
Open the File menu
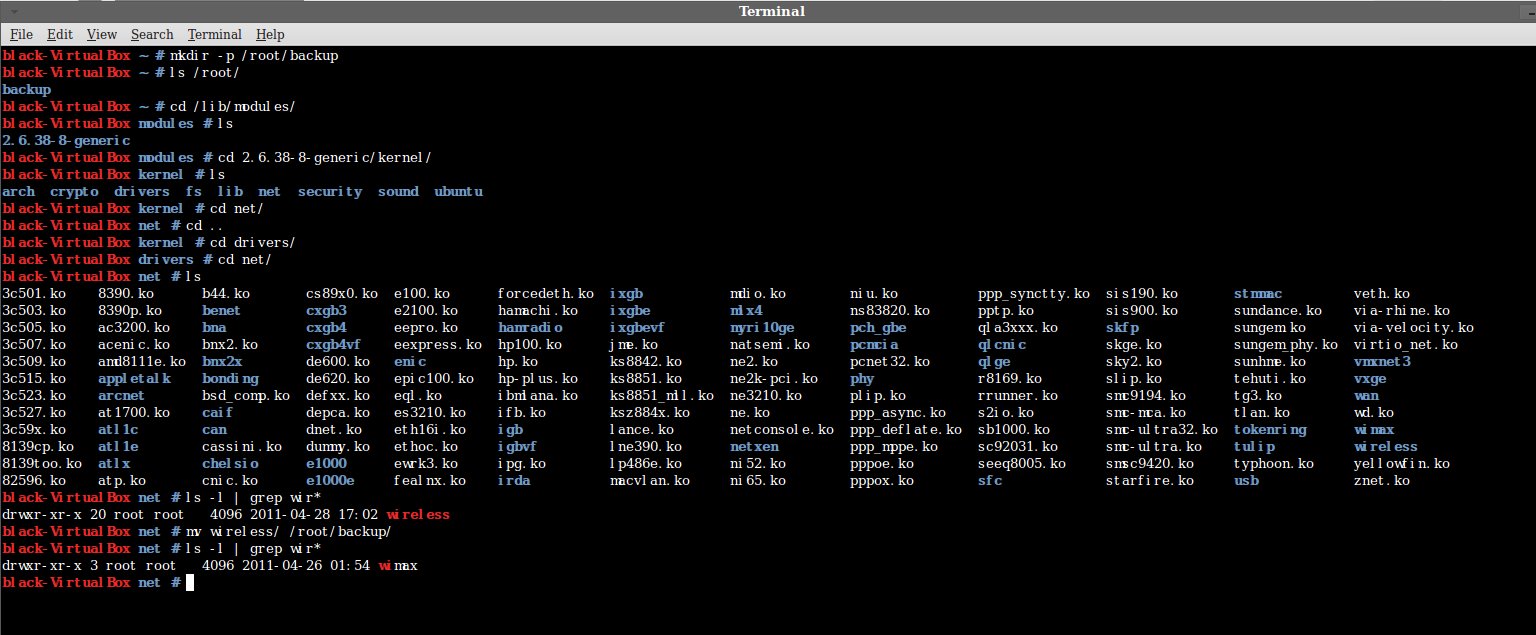click(x=21, y=34)
